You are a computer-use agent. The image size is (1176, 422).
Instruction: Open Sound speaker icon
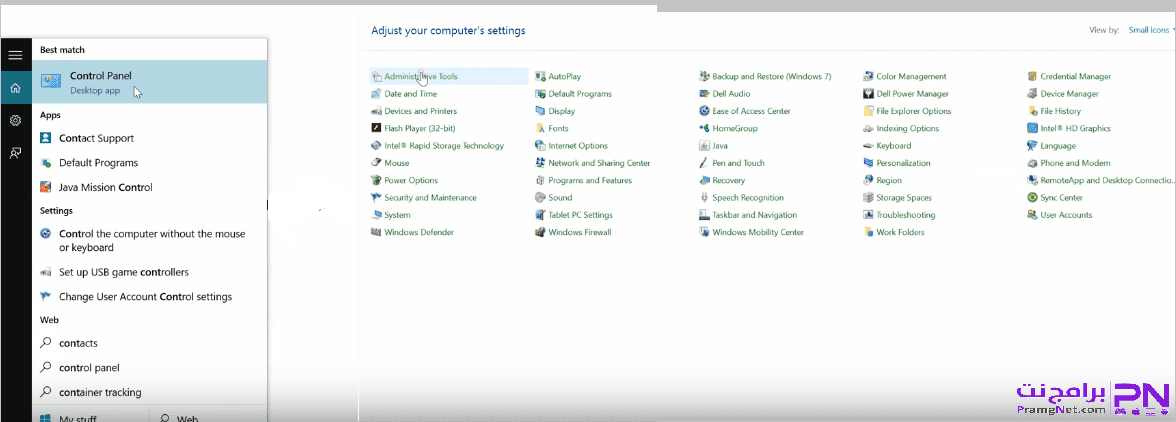click(x=541, y=198)
